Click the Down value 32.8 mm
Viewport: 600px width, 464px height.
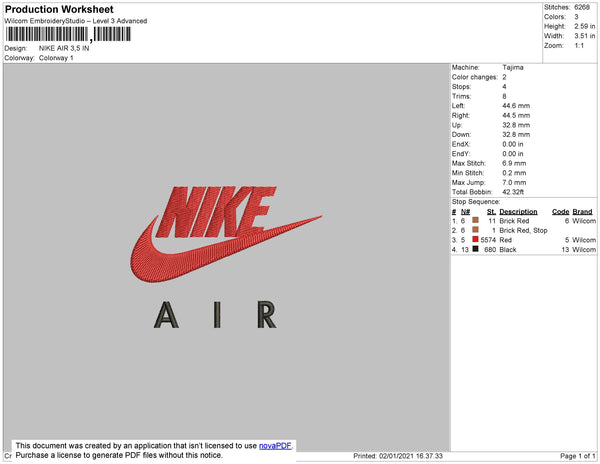tap(516, 135)
